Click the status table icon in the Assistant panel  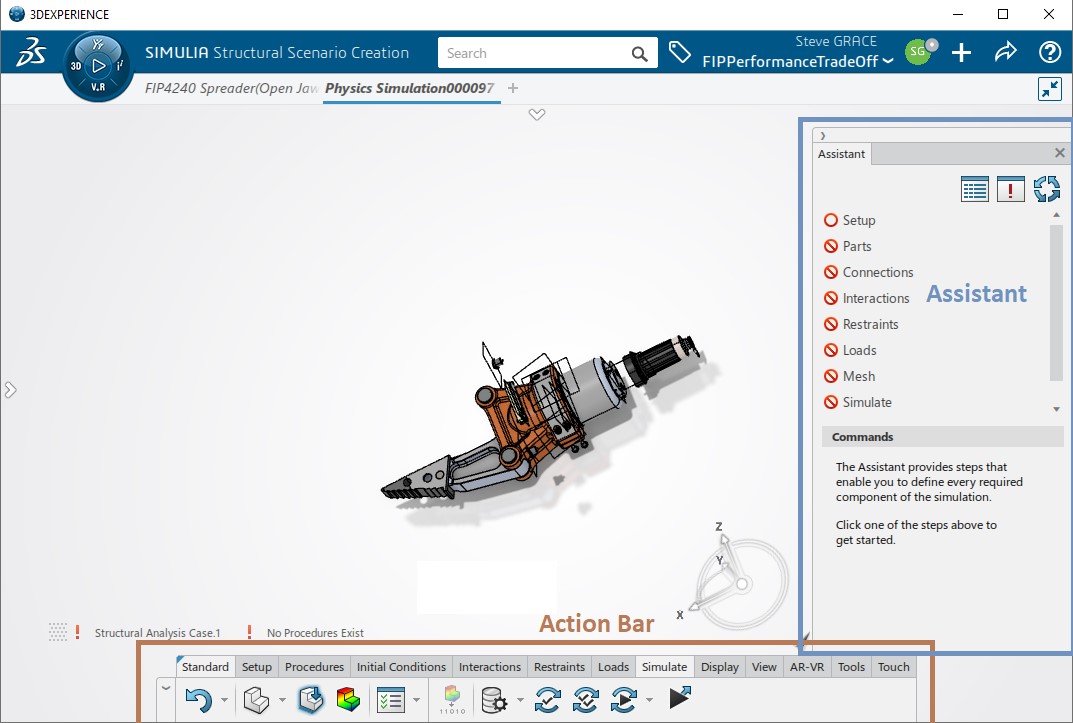point(973,188)
